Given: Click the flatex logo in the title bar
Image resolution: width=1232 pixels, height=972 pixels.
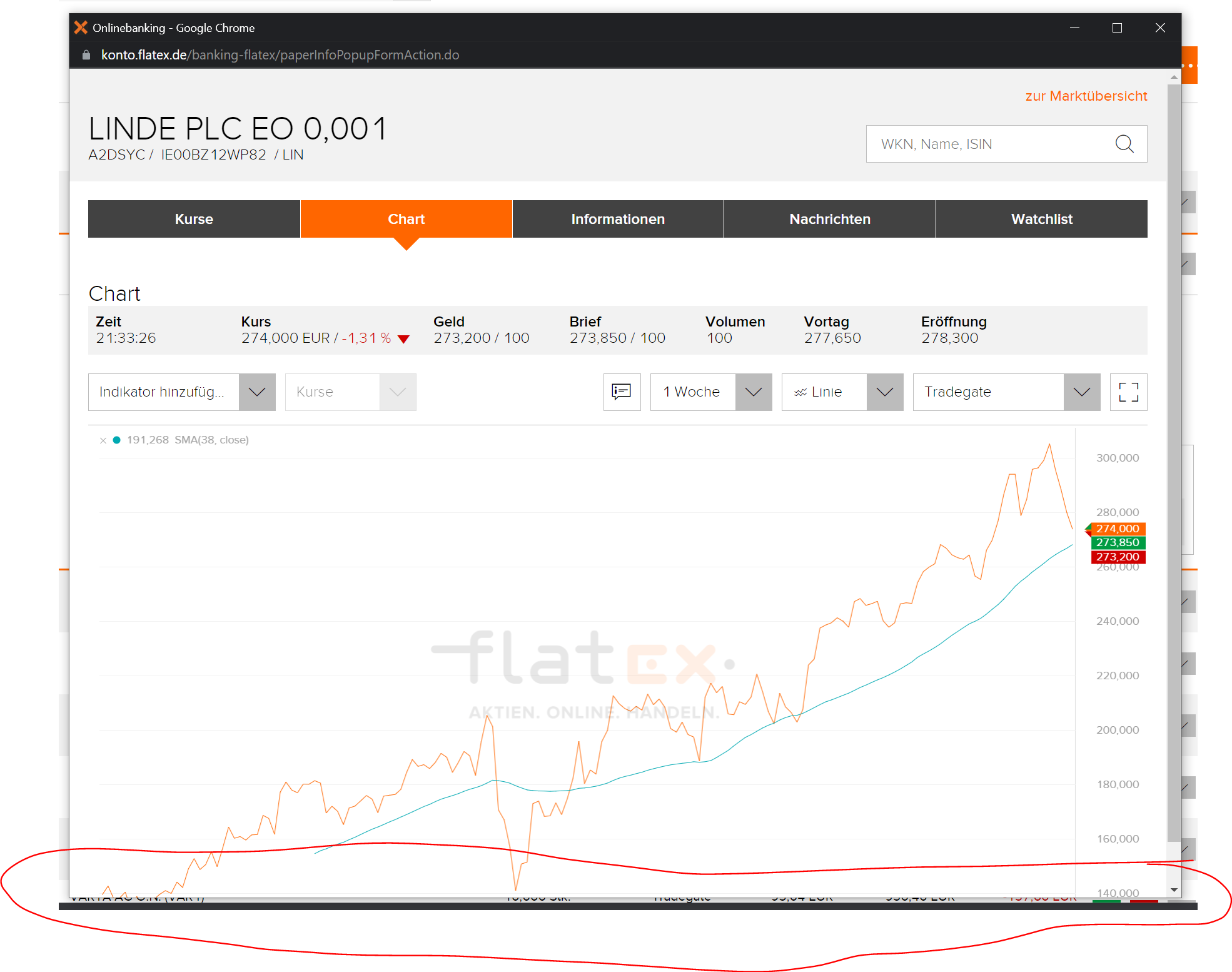Looking at the screenshot, I should (81, 28).
